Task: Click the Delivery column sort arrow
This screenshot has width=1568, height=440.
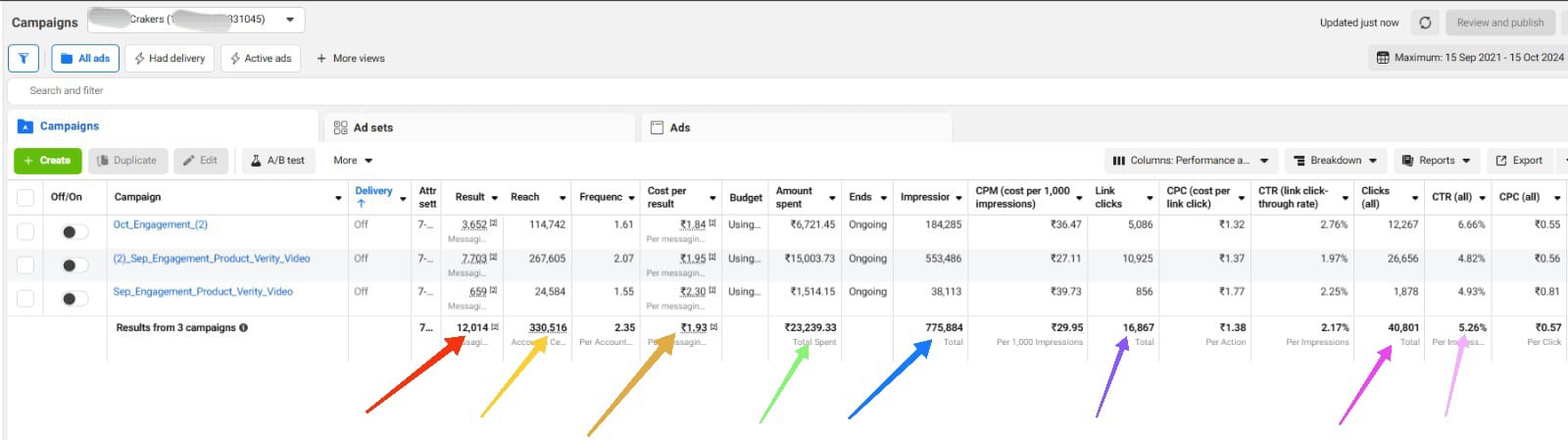Action: tap(362, 204)
